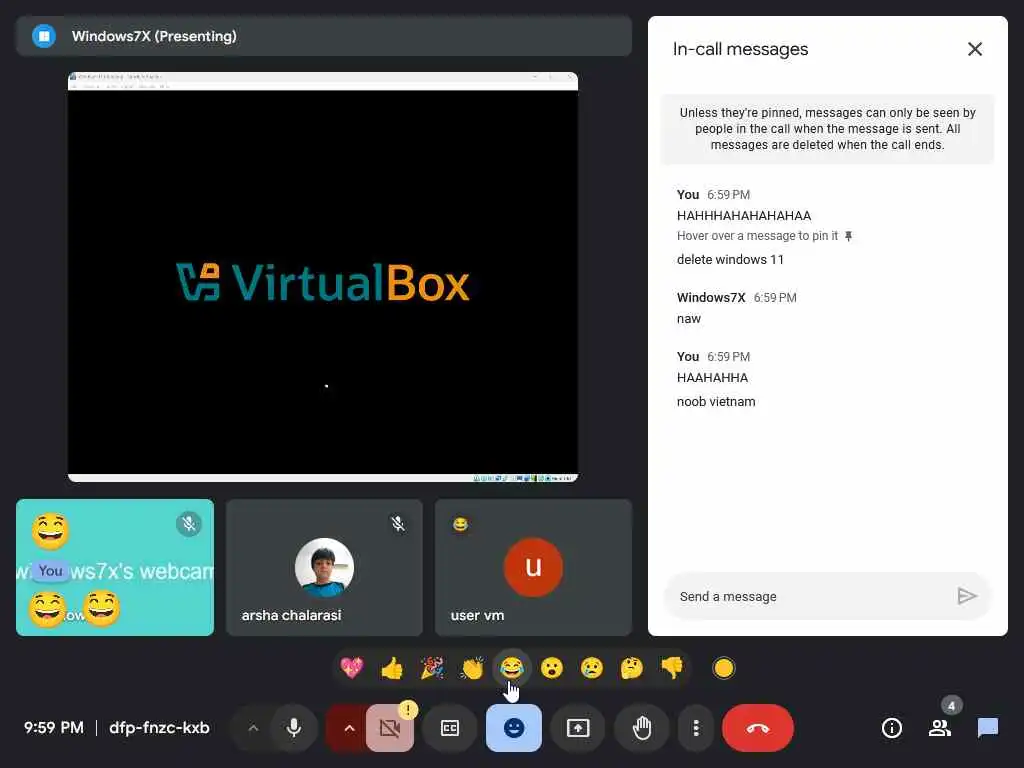This screenshot has height=768, width=1024.
Task: Click the participant count badge 4
Action: click(951, 706)
